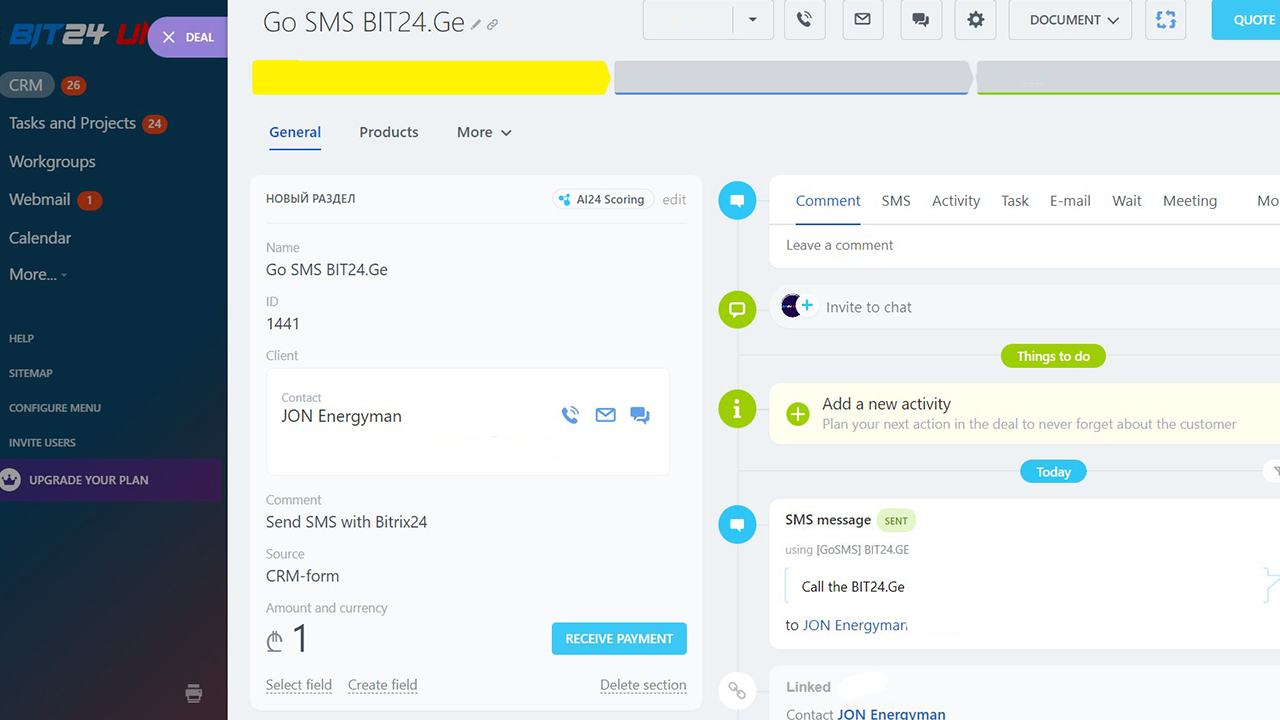
Task: Email contact JON Energyman via envelope icon
Action: tap(605, 415)
